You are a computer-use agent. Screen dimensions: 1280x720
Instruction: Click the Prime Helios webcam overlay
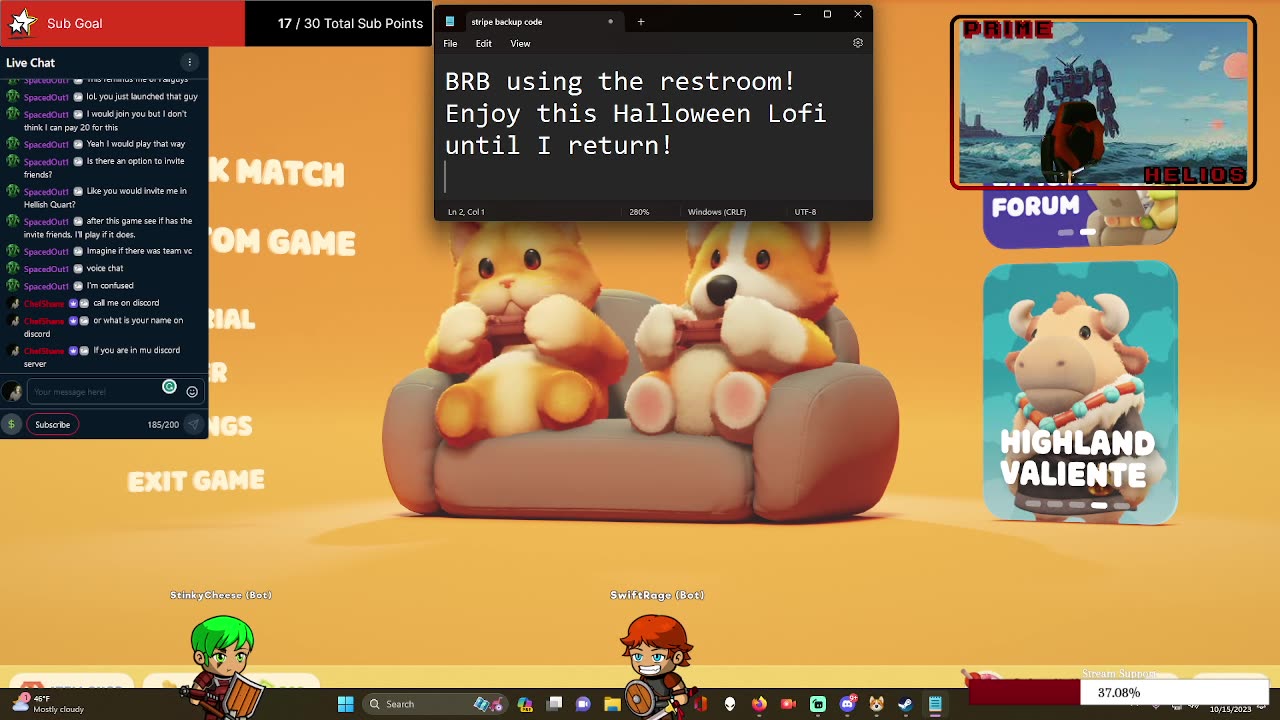[1103, 102]
